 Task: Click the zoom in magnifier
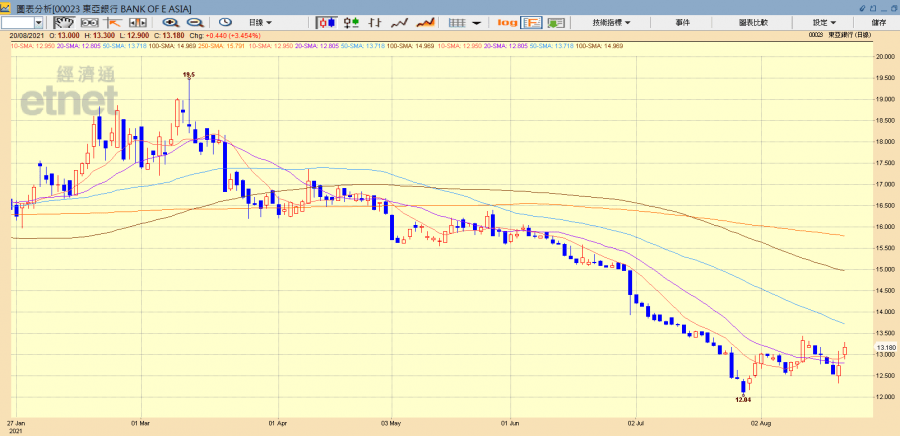coord(170,22)
